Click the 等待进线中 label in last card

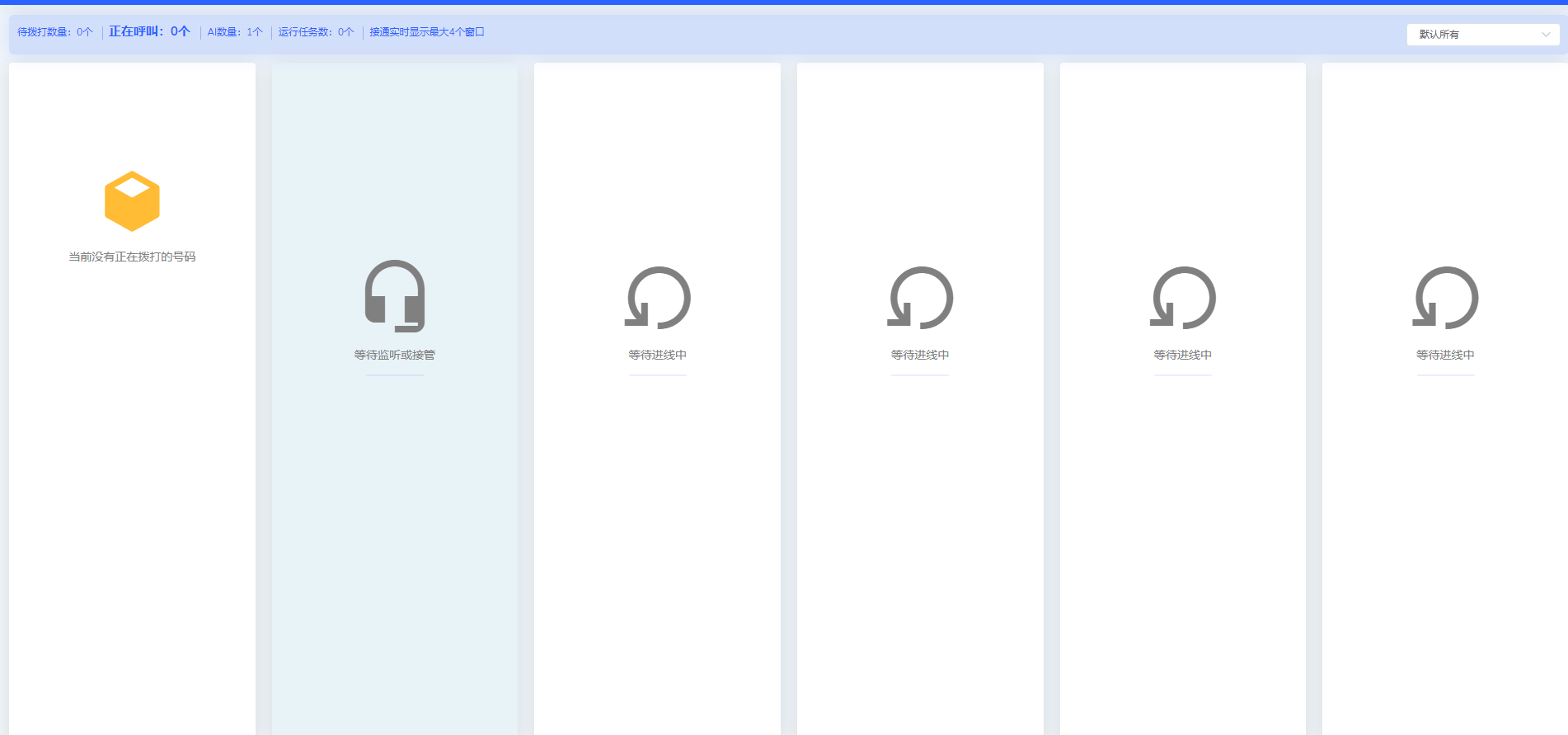[x=1446, y=355]
